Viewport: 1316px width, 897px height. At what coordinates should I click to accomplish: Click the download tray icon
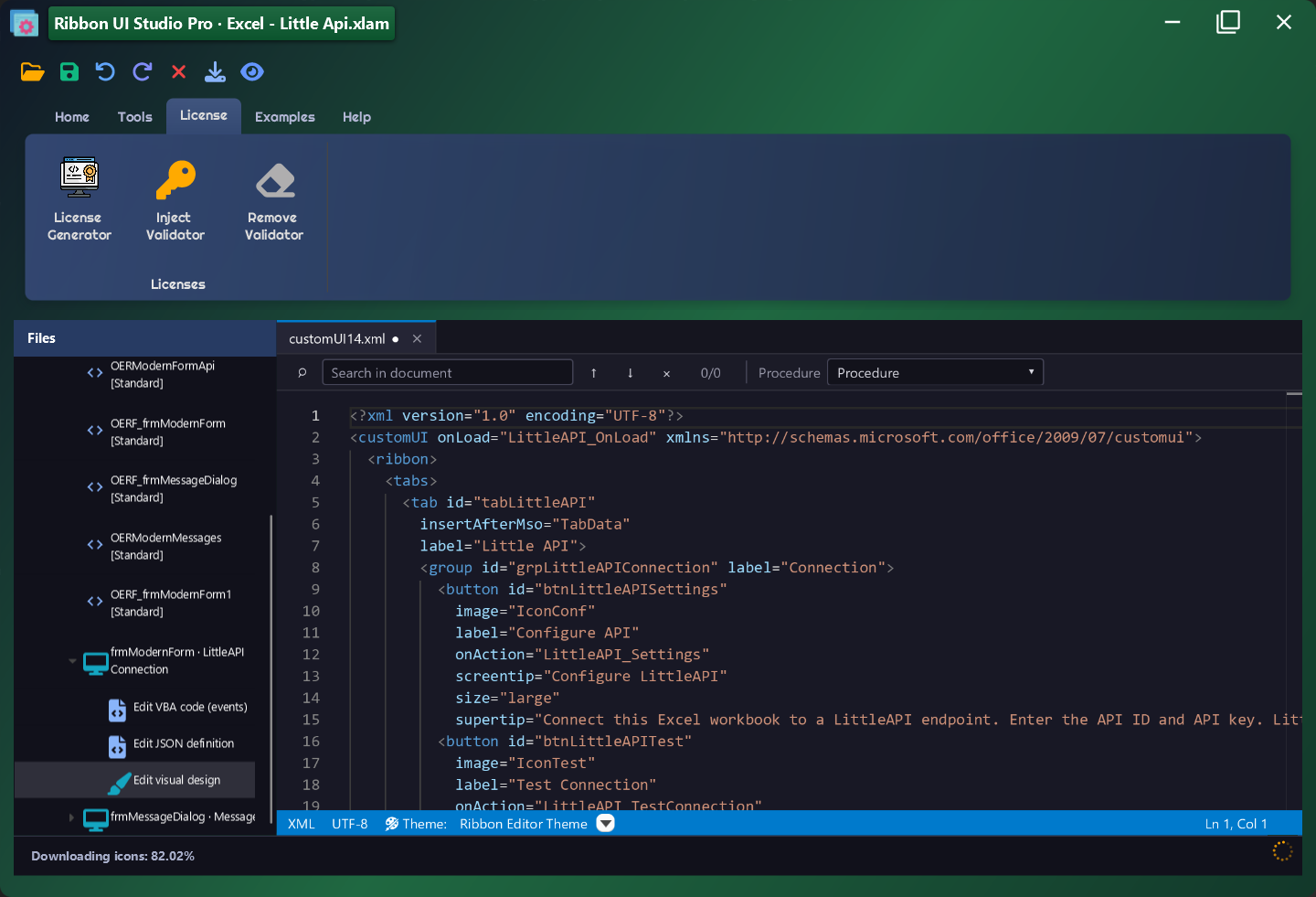215,72
